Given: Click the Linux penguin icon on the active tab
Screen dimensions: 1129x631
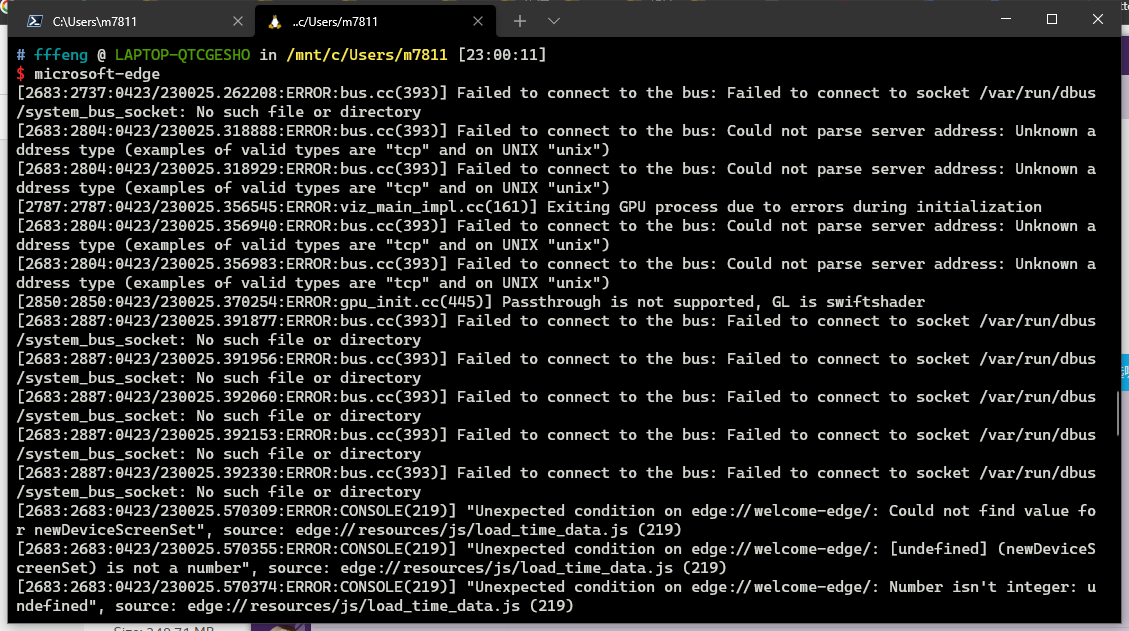Looking at the screenshot, I should (x=275, y=21).
